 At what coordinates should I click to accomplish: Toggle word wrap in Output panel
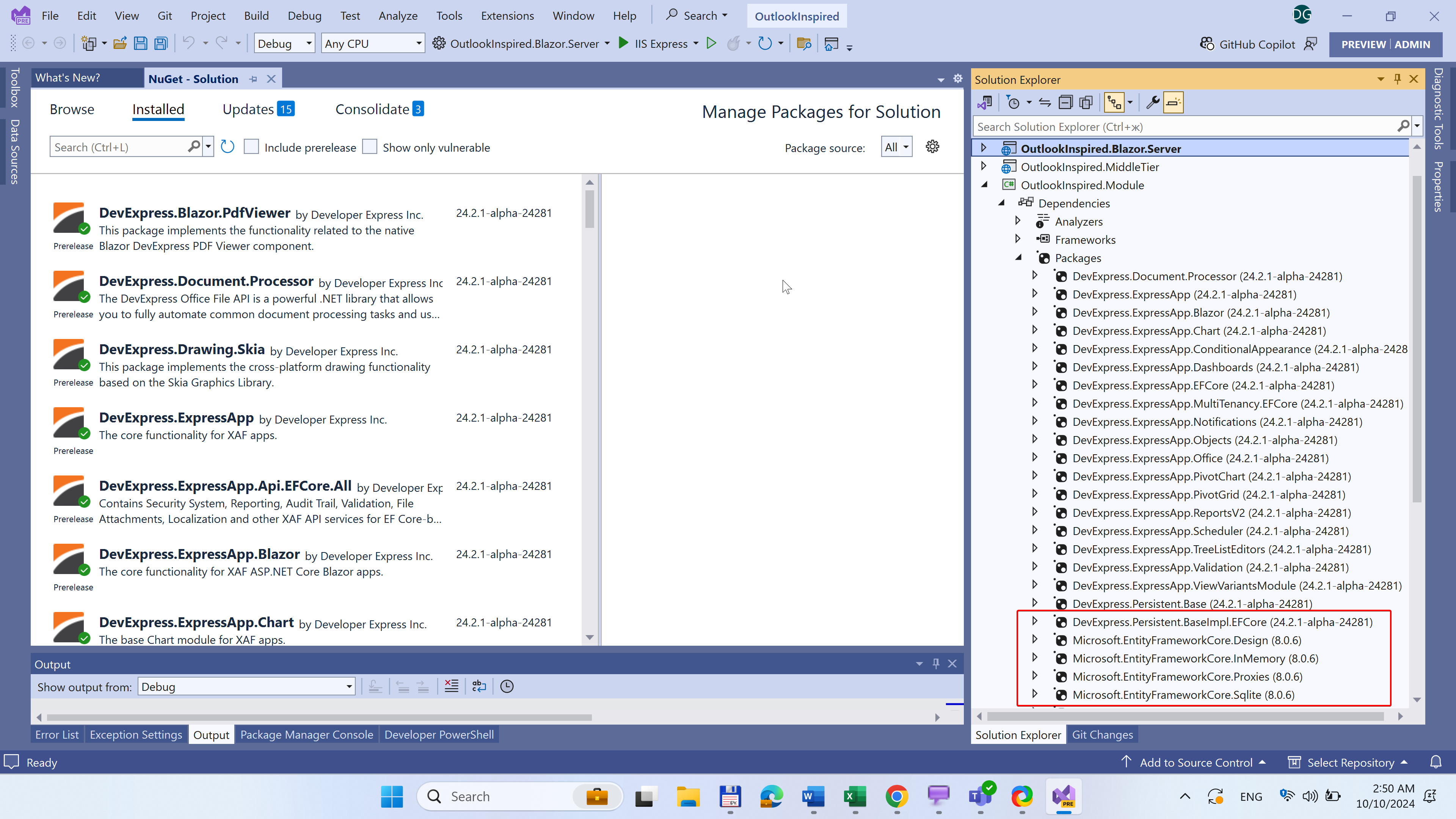[479, 686]
